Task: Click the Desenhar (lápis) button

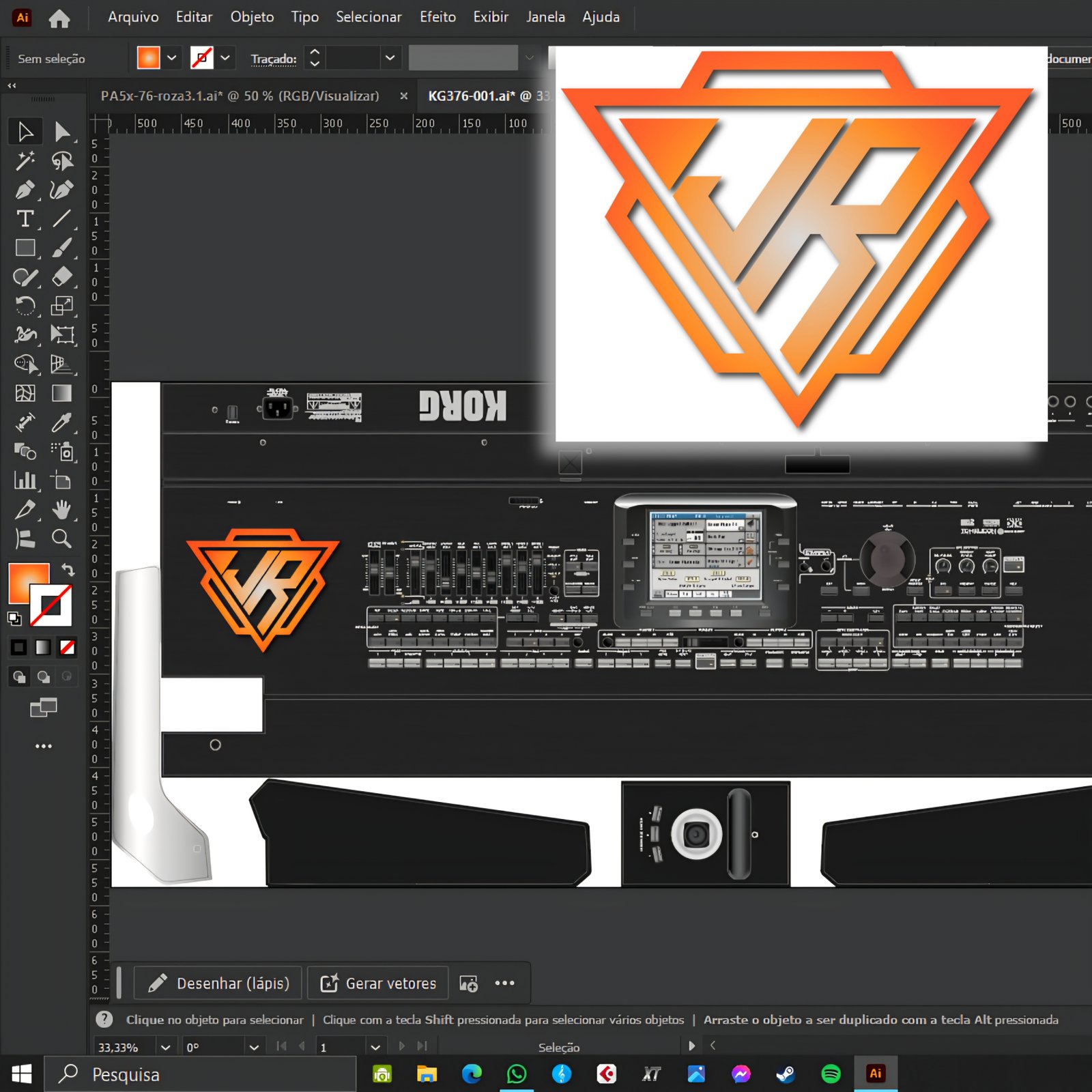Action: pos(218,983)
